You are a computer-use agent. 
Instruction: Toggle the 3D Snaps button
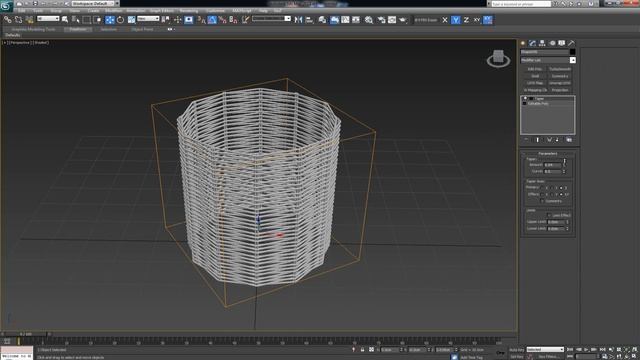point(202,20)
